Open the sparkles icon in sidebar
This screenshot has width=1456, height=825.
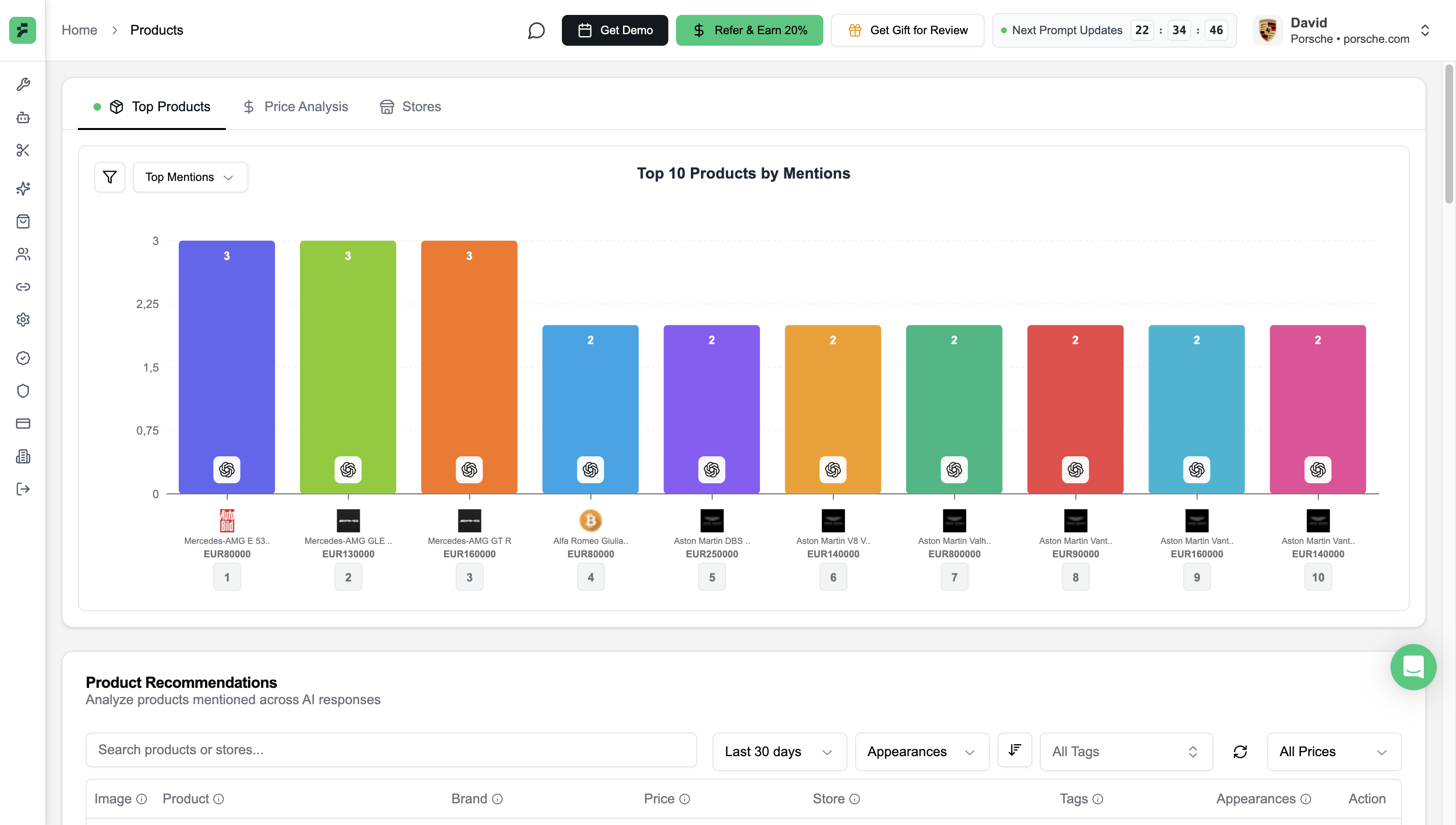coord(23,188)
